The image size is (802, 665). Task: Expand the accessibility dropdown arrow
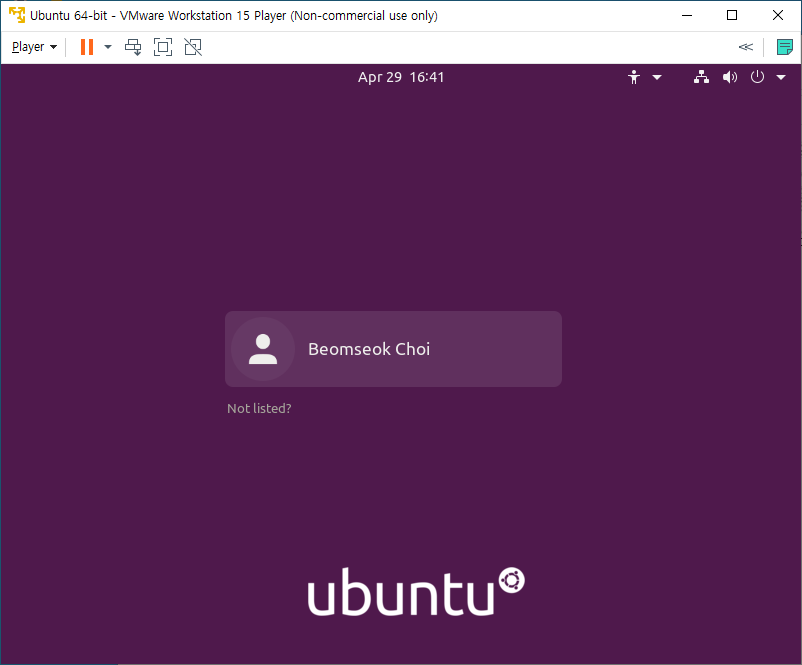657,78
